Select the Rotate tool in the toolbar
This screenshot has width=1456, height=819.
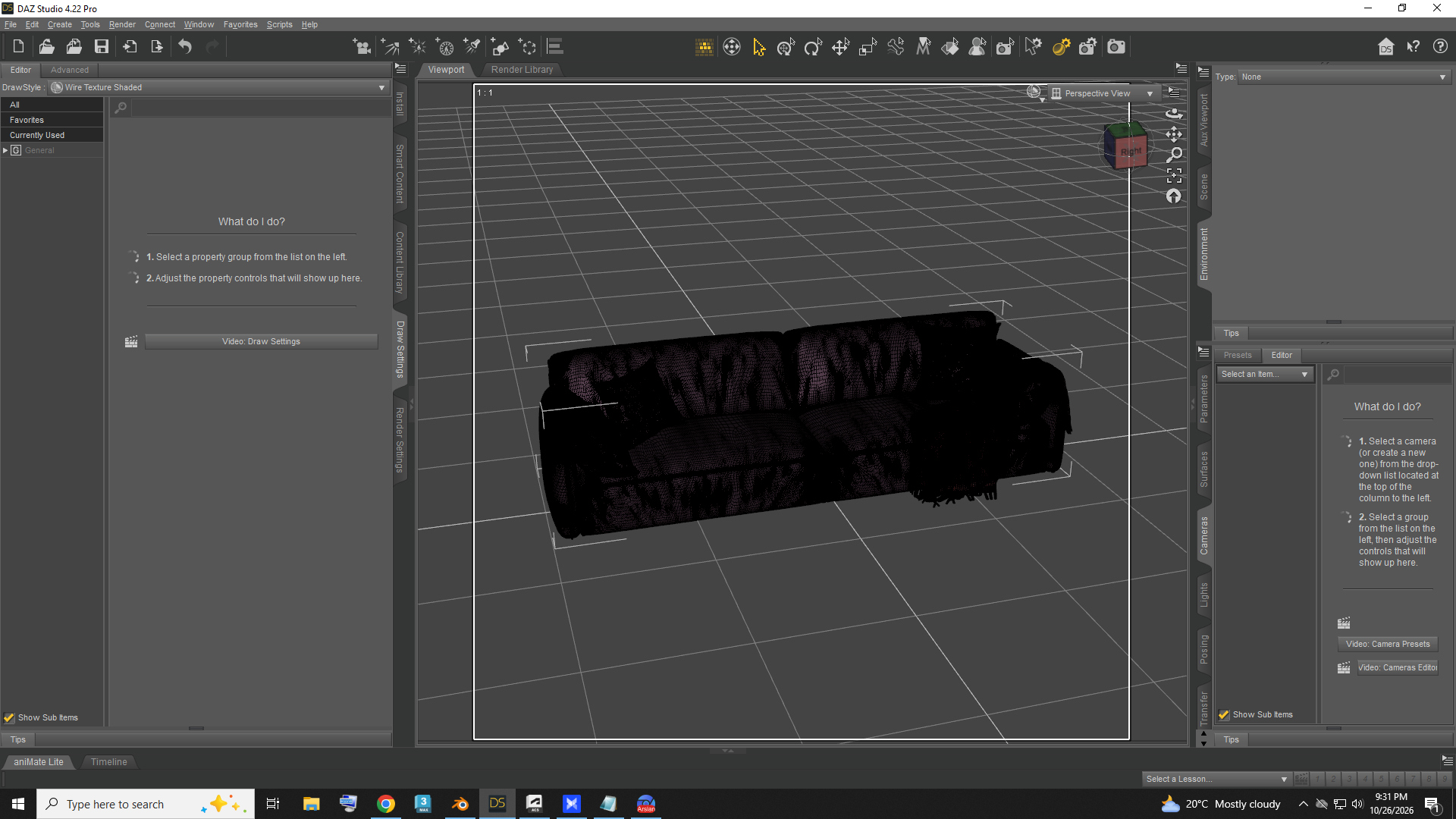coord(813,47)
